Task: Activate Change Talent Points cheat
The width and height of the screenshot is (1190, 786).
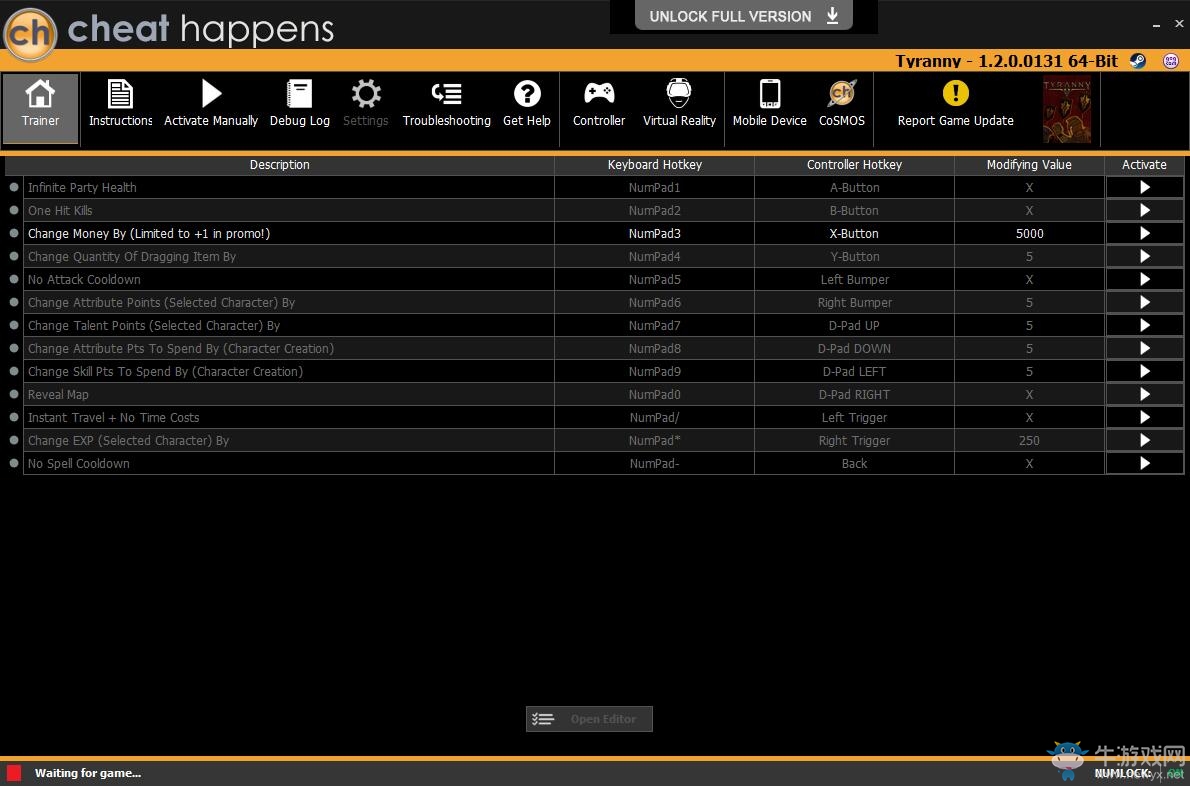Action: coord(1144,325)
